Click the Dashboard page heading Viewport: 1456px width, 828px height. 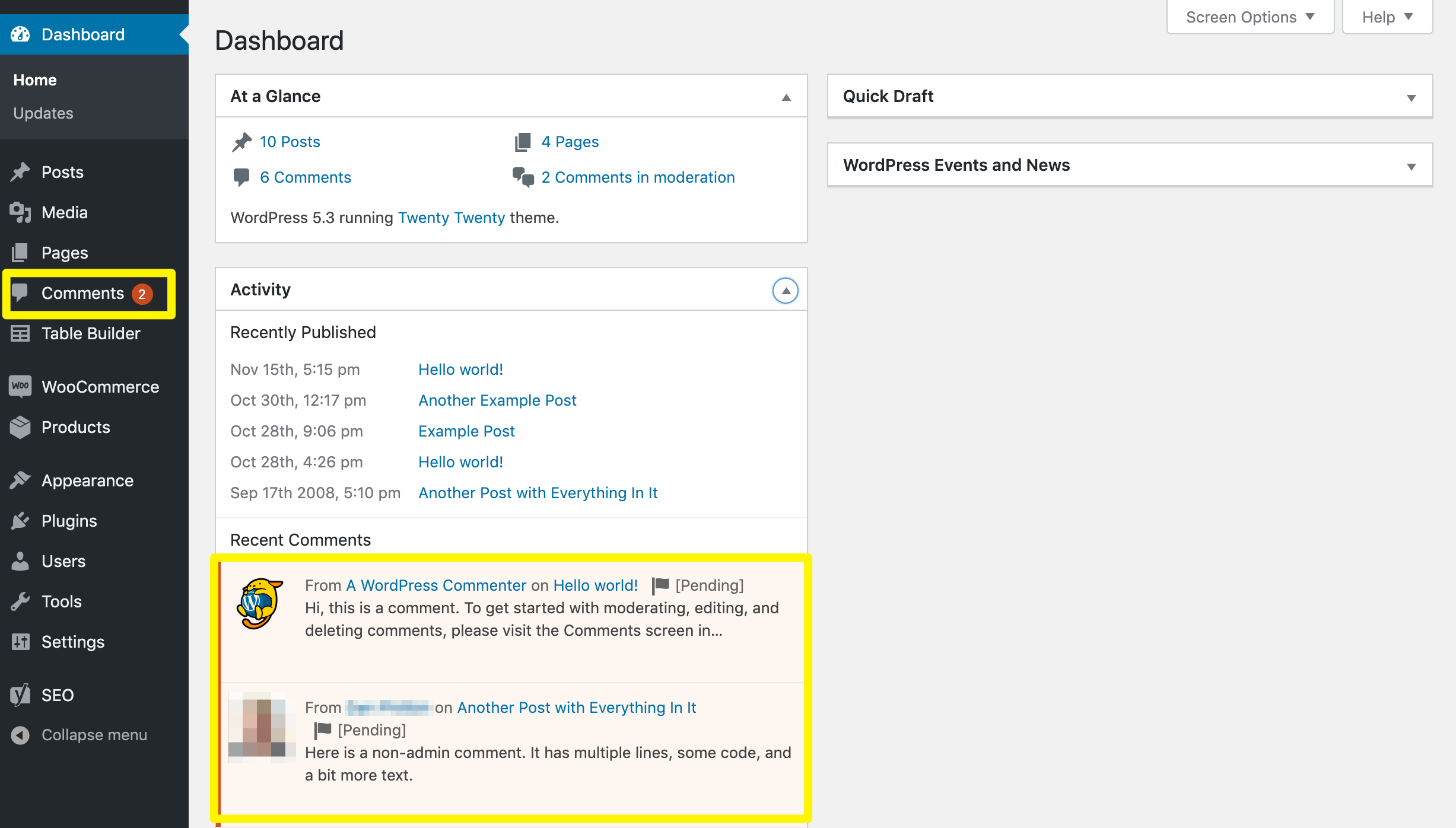click(x=279, y=40)
